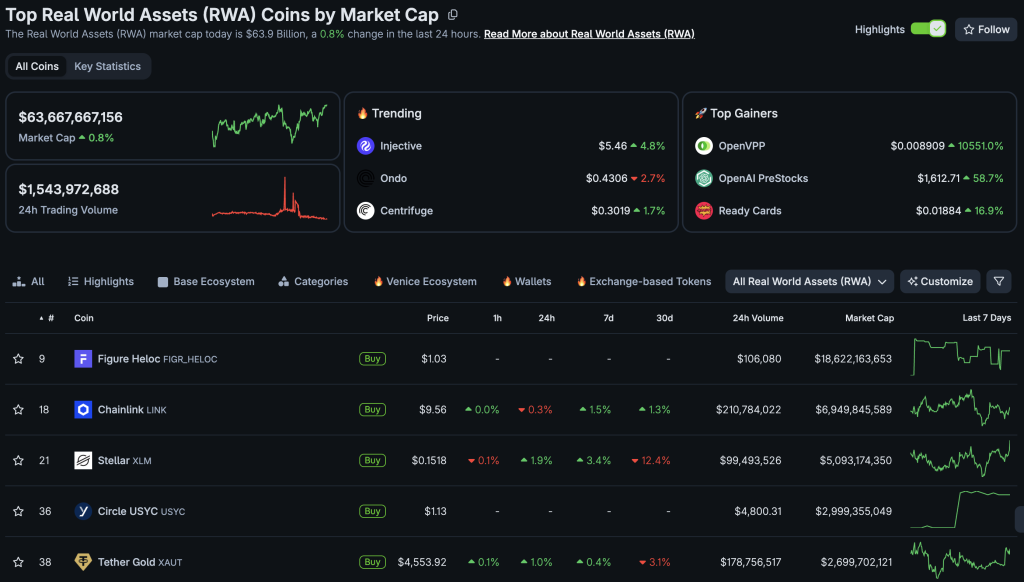Click the OpenAI PreStocks icon in Top Gainers

point(704,178)
